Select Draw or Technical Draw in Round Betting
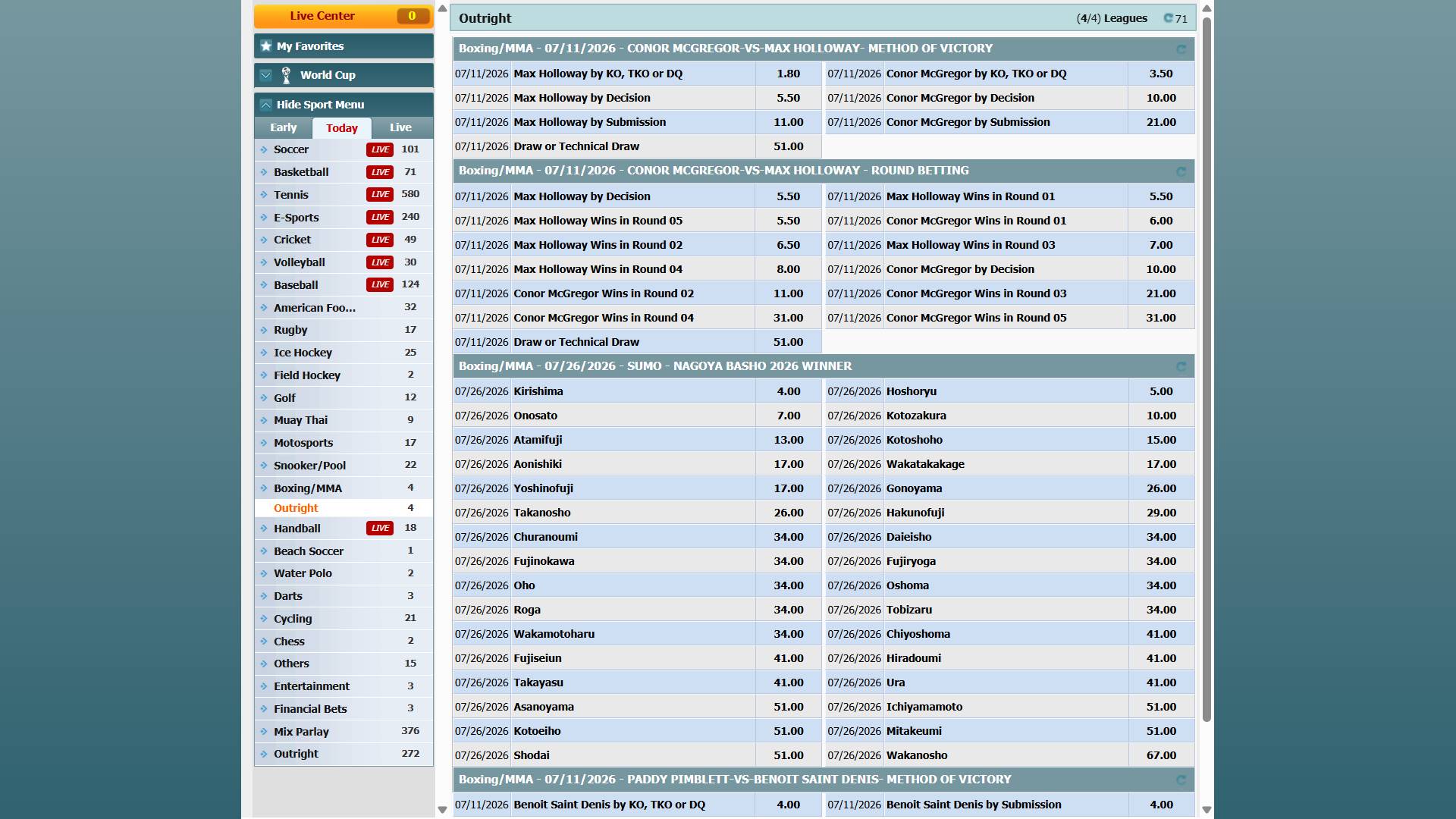This screenshot has height=819, width=1456. point(576,342)
